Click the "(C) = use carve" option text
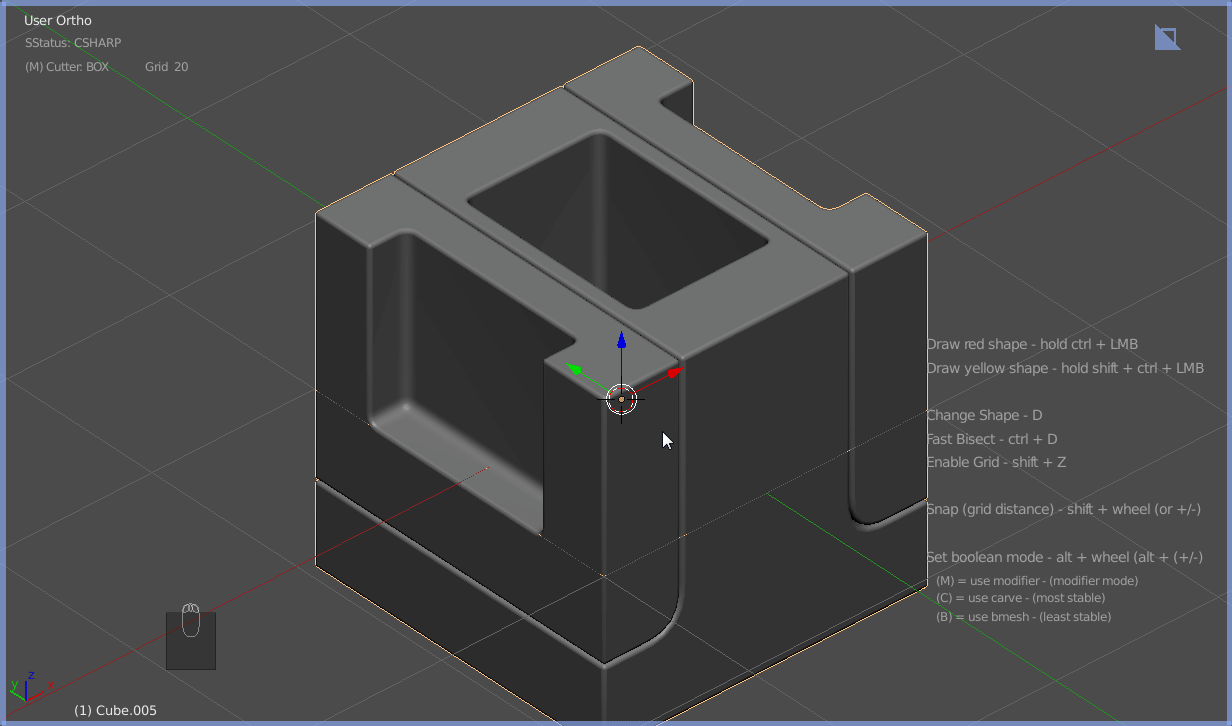This screenshot has width=1232, height=726. tap(1020, 598)
